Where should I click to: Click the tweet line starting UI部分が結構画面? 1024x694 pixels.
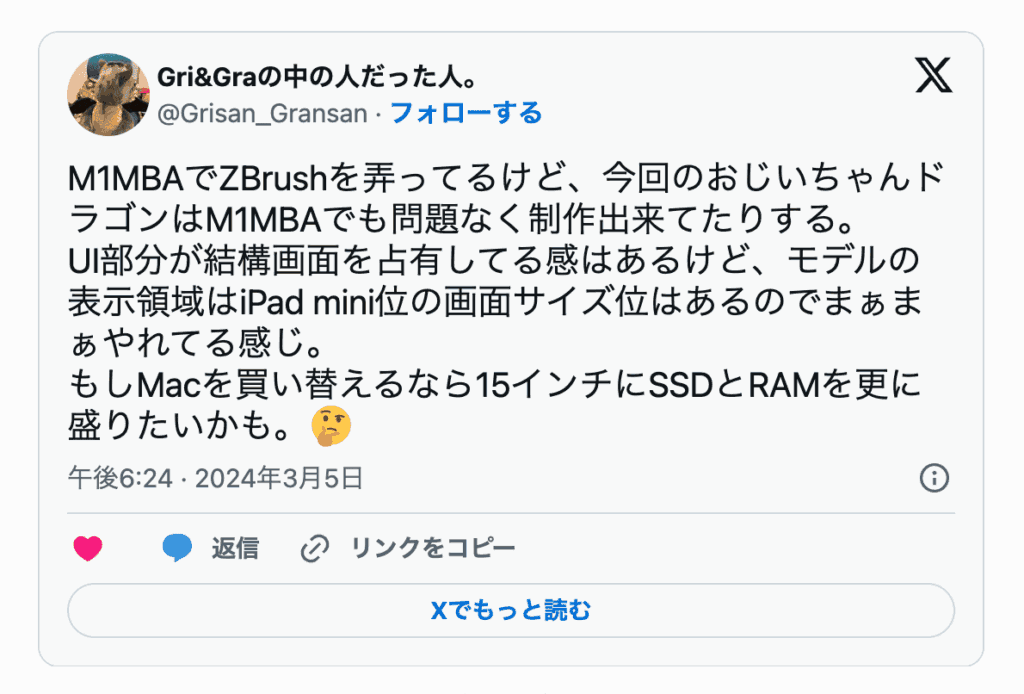494,260
